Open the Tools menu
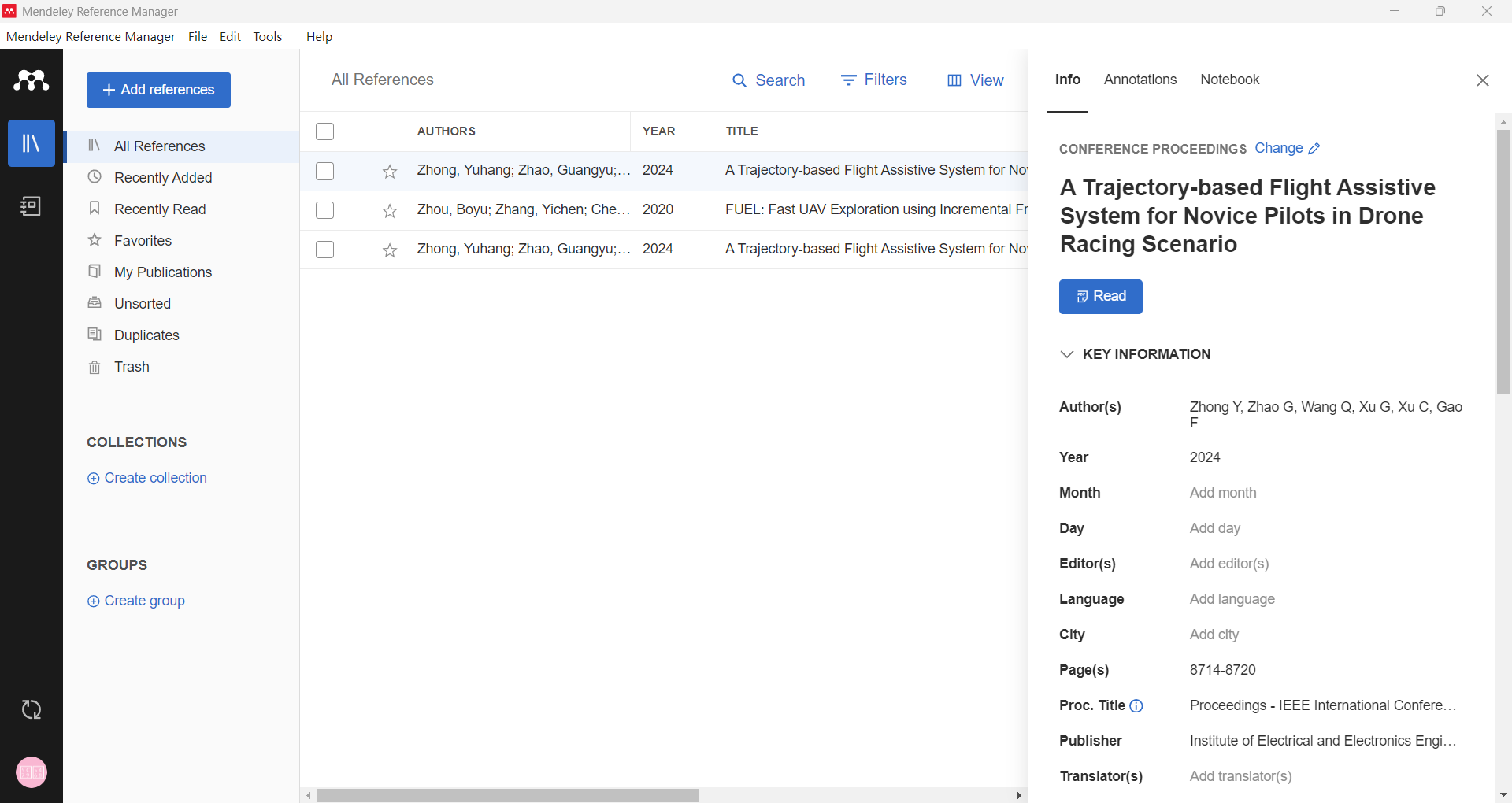 pos(268,37)
